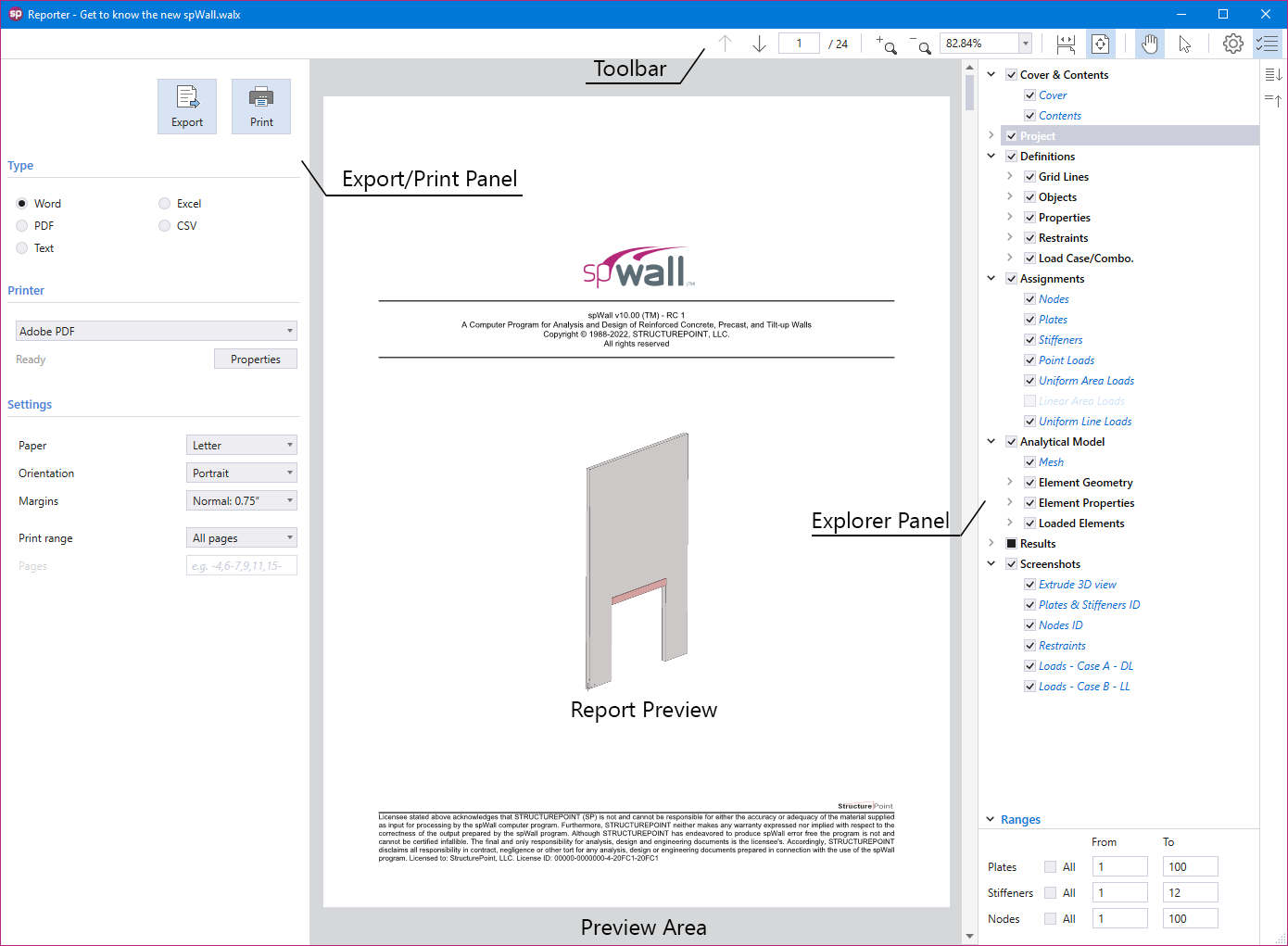This screenshot has height=946, width=1288.
Task: Collapse the Ranges section
Action: [991, 819]
